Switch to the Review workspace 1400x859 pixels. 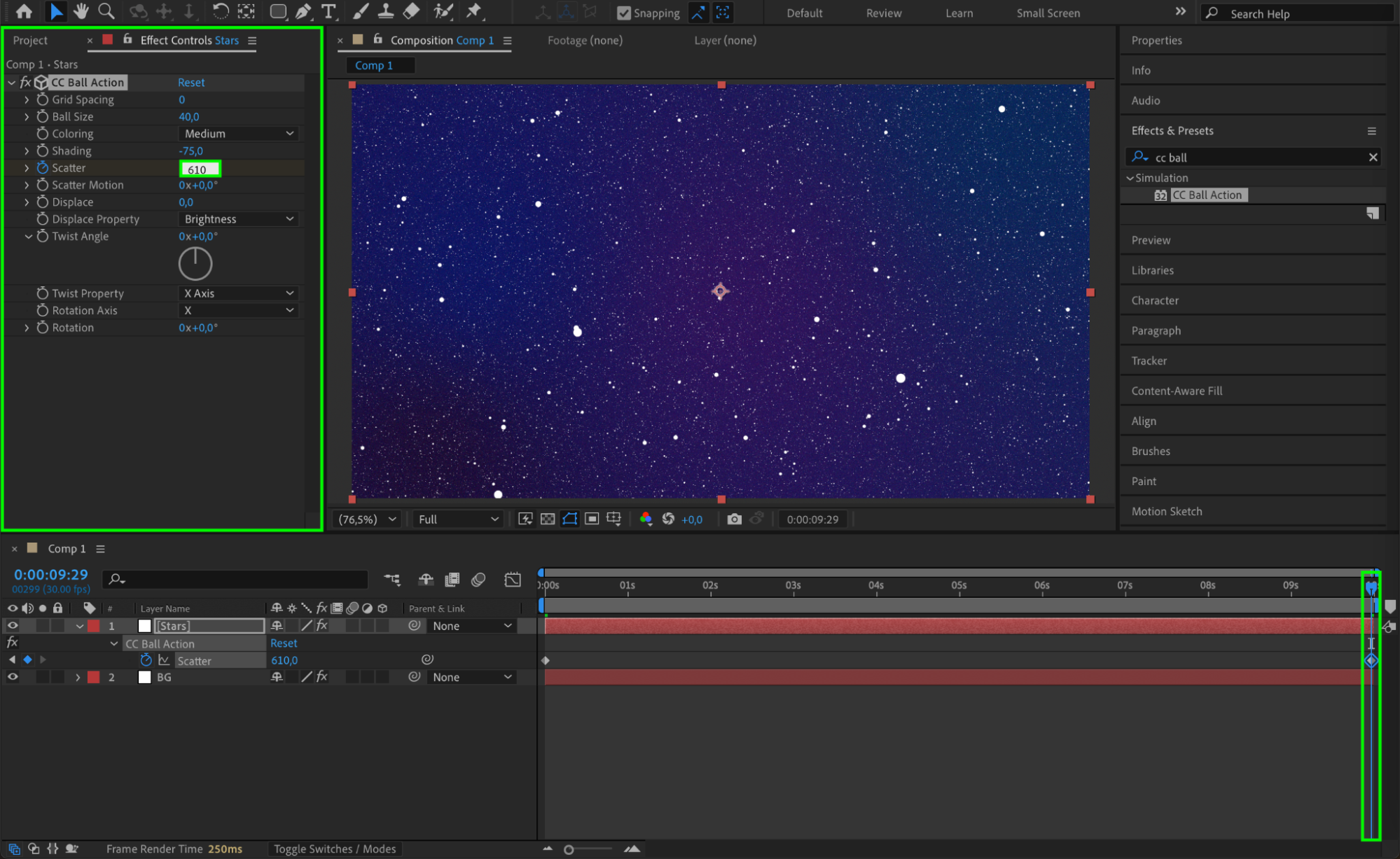(883, 13)
